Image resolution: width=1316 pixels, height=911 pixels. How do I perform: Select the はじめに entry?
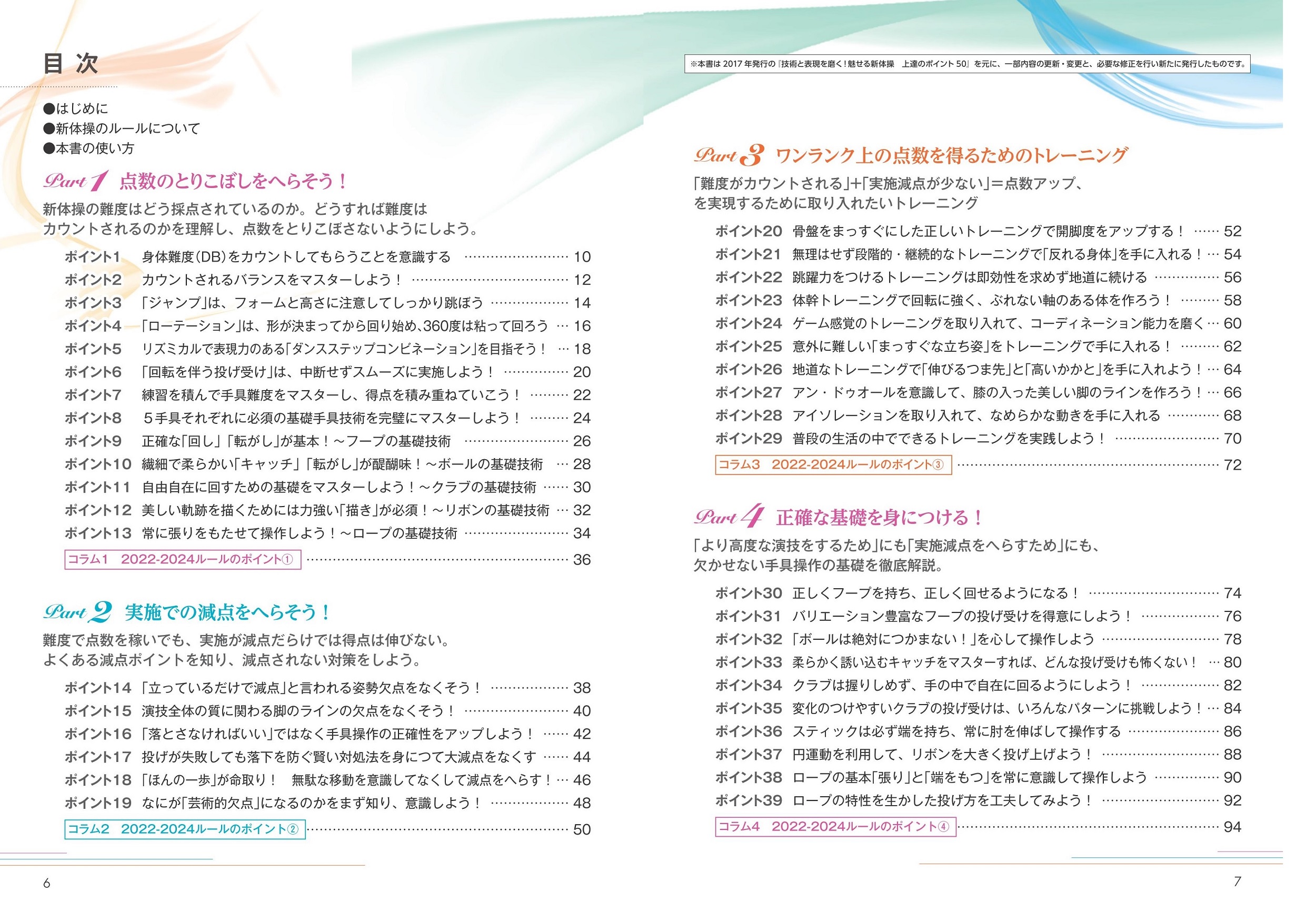click(x=75, y=108)
